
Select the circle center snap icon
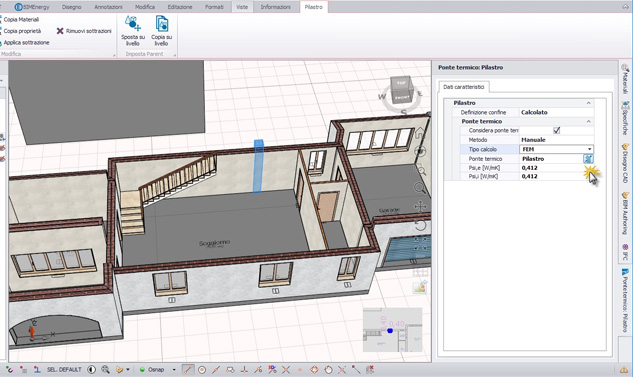[x=202, y=369]
